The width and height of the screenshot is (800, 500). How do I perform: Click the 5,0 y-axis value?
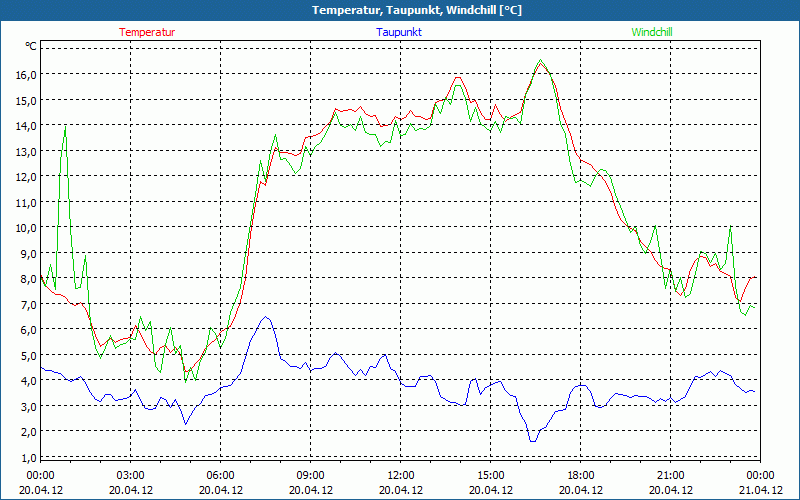pos(29,355)
